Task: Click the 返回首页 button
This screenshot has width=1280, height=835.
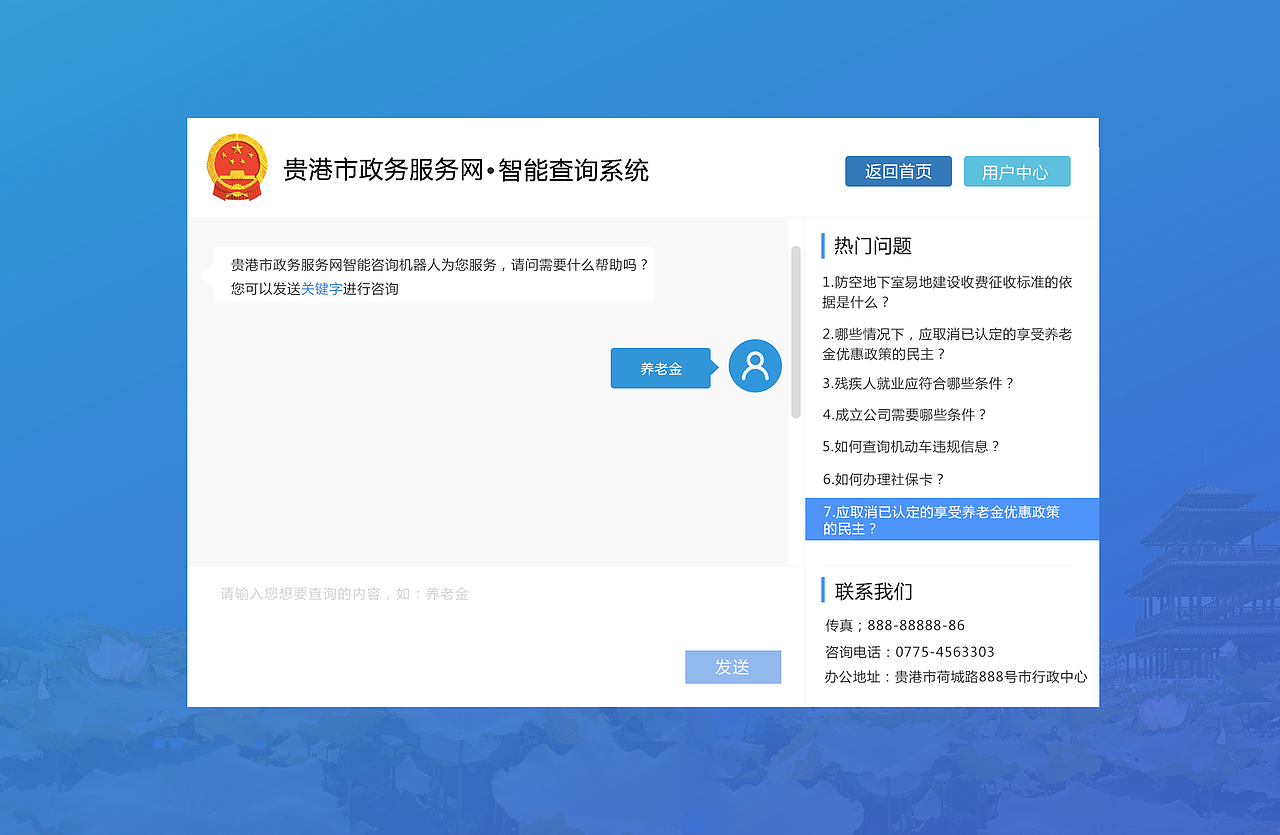Action: [x=897, y=171]
